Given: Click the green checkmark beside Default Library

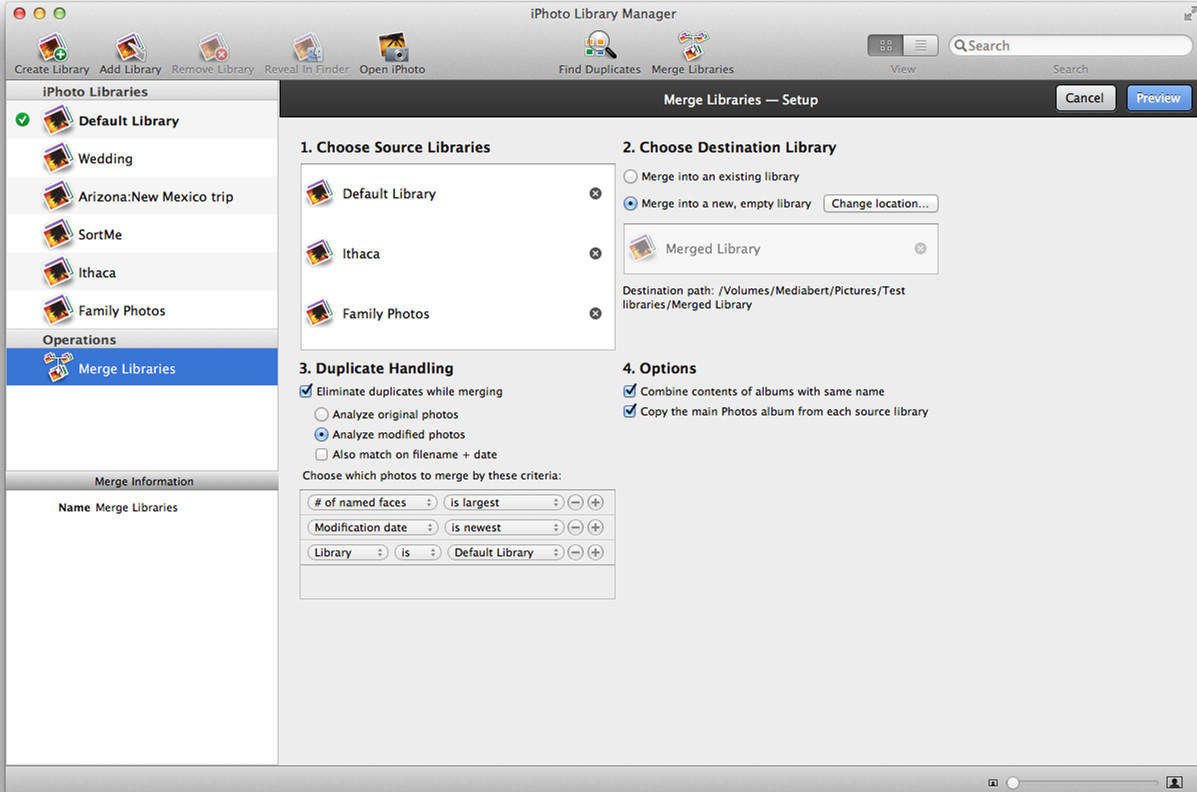Looking at the screenshot, I should [x=23, y=120].
